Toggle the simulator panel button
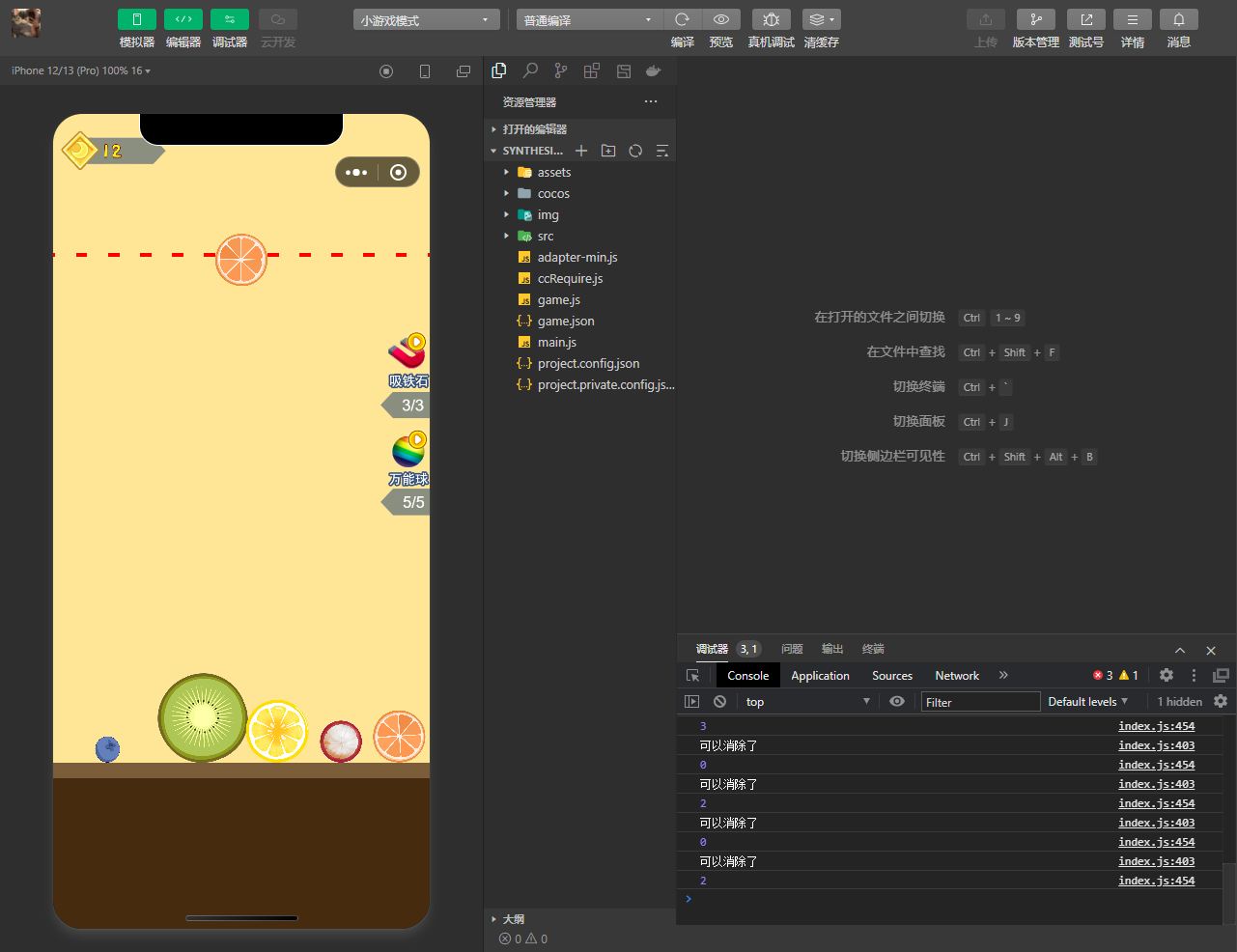1237x952 pixels. pyautogui.click(x=136, y=19)
